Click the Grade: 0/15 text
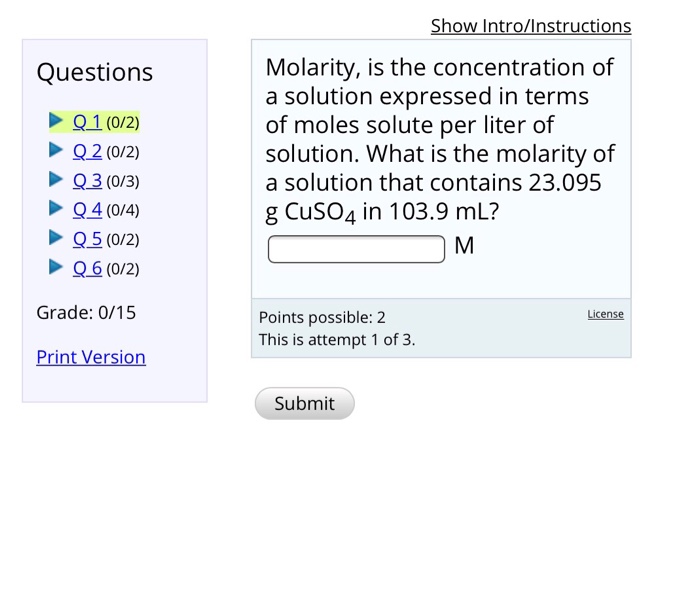This screenshot has height=598, width=700. coord(86,312)
